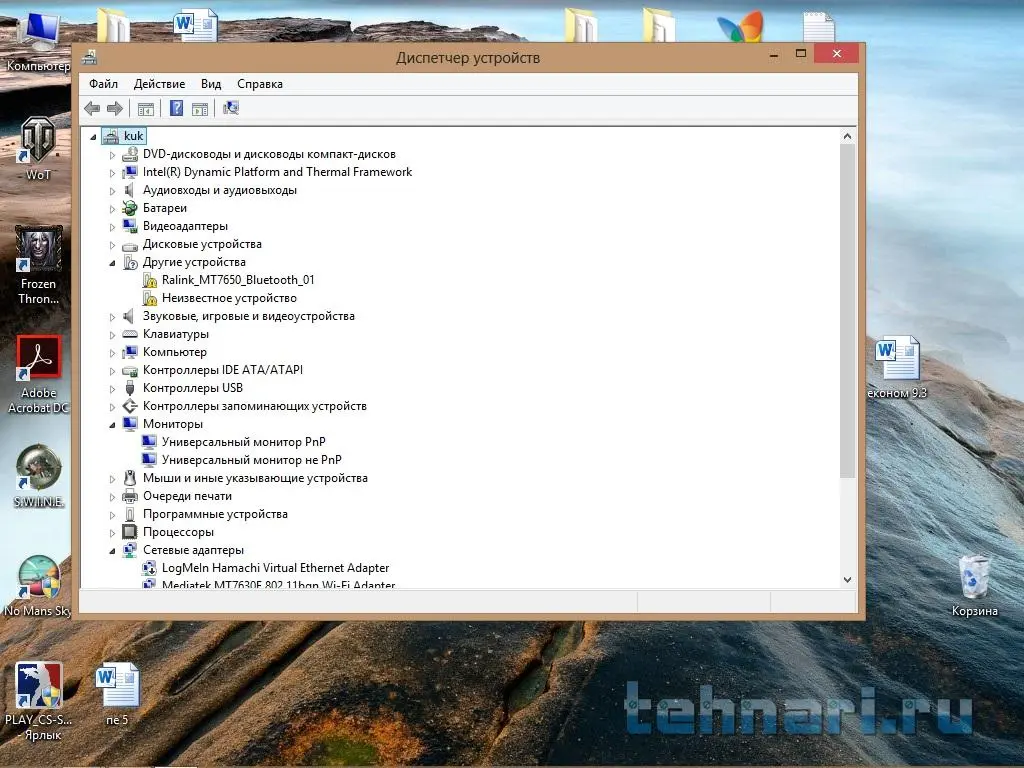Select the S.W.I.N.E. desktop shortcut
Screen dimensions: 1024x768
tap(39, 477)
